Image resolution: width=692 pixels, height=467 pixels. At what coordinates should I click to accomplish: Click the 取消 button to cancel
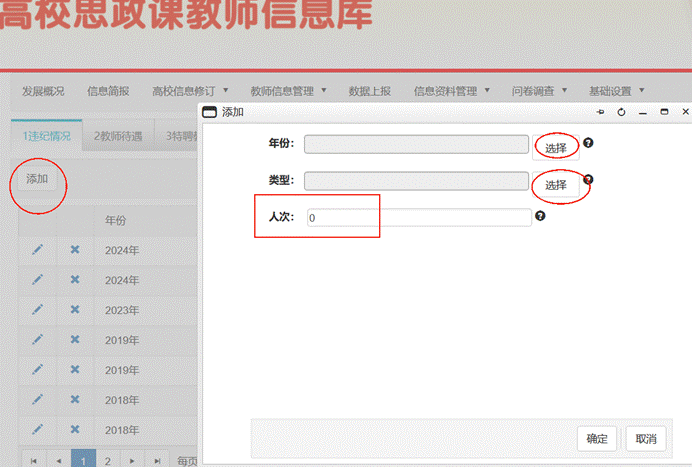pos(645,439)
